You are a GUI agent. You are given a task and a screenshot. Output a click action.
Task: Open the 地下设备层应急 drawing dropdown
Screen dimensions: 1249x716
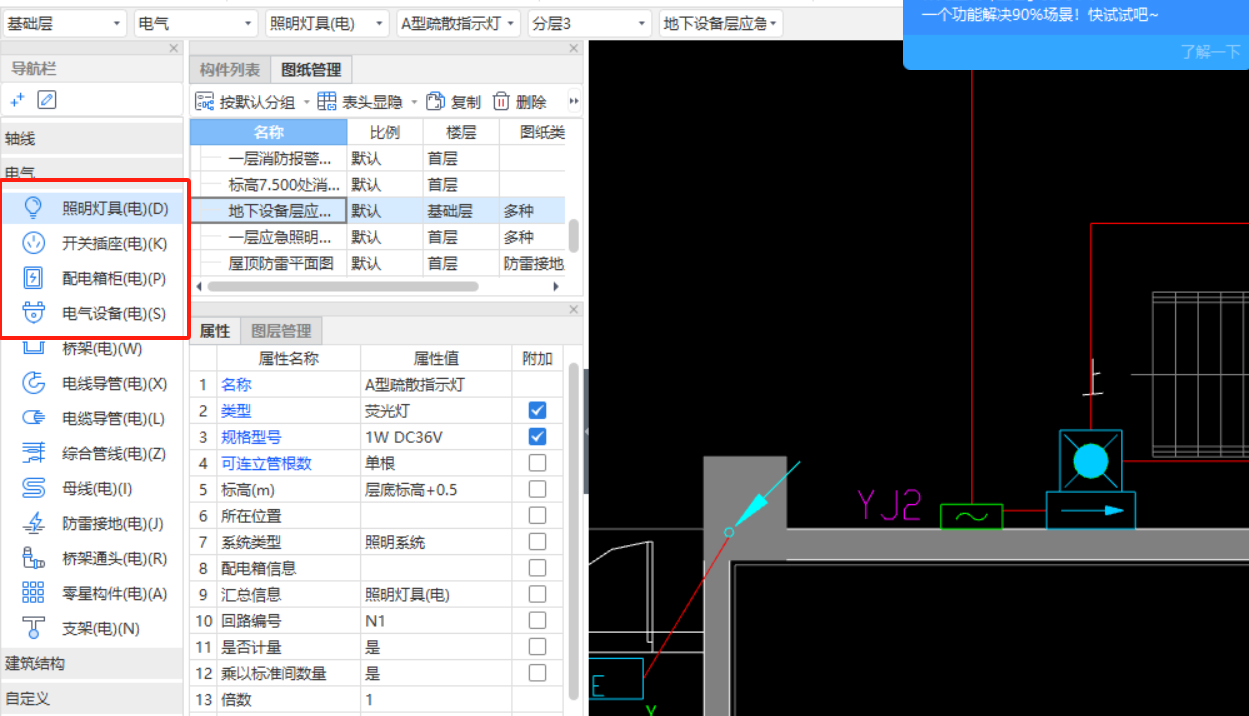coord(721,23)
